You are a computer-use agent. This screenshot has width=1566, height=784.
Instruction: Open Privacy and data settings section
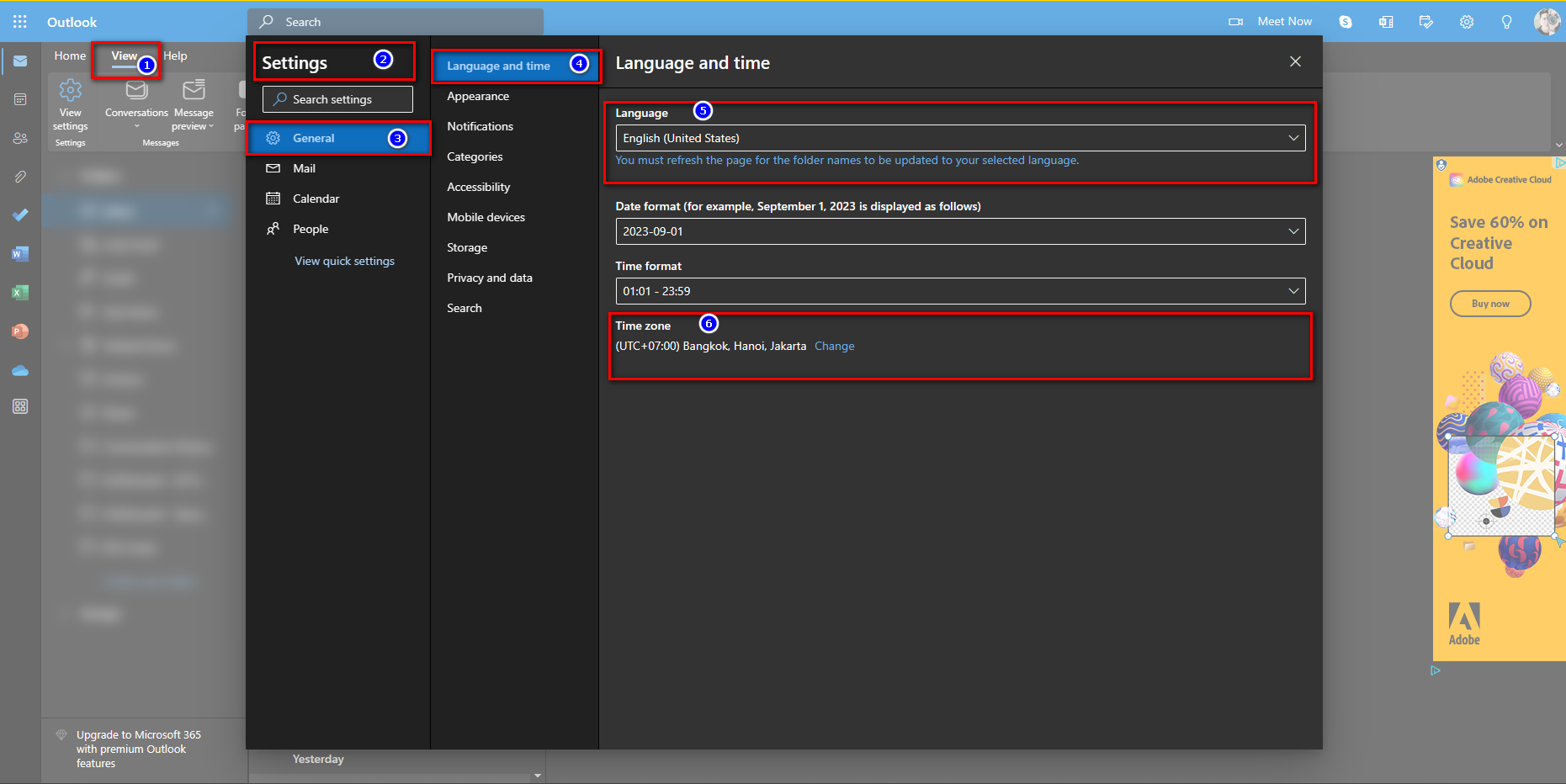[490, 278]
